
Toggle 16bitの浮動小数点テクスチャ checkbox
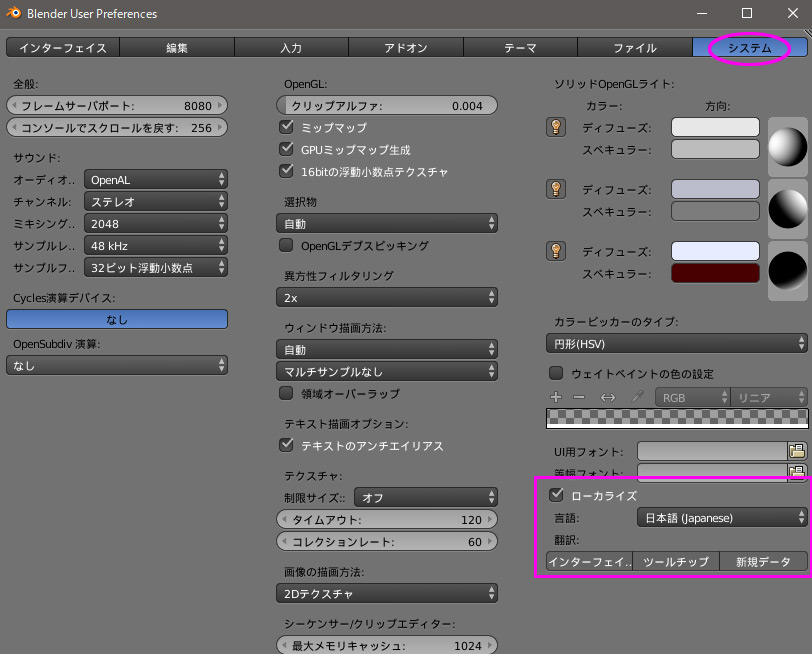coord(286,171)
